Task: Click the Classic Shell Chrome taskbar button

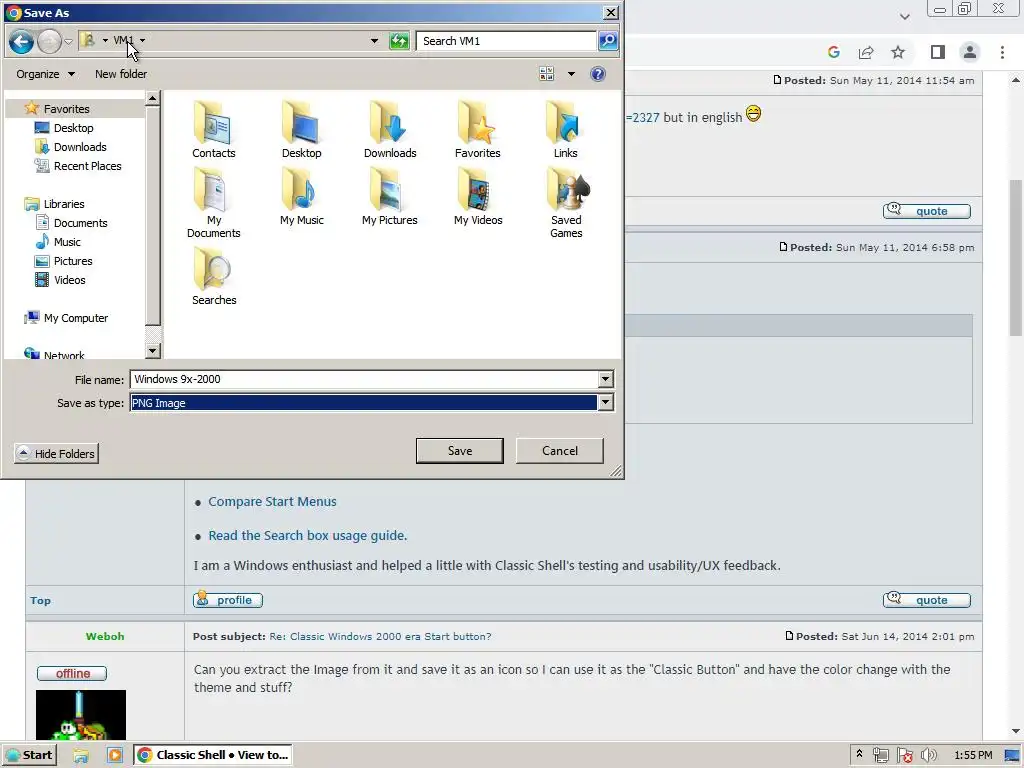Action: 213,756
